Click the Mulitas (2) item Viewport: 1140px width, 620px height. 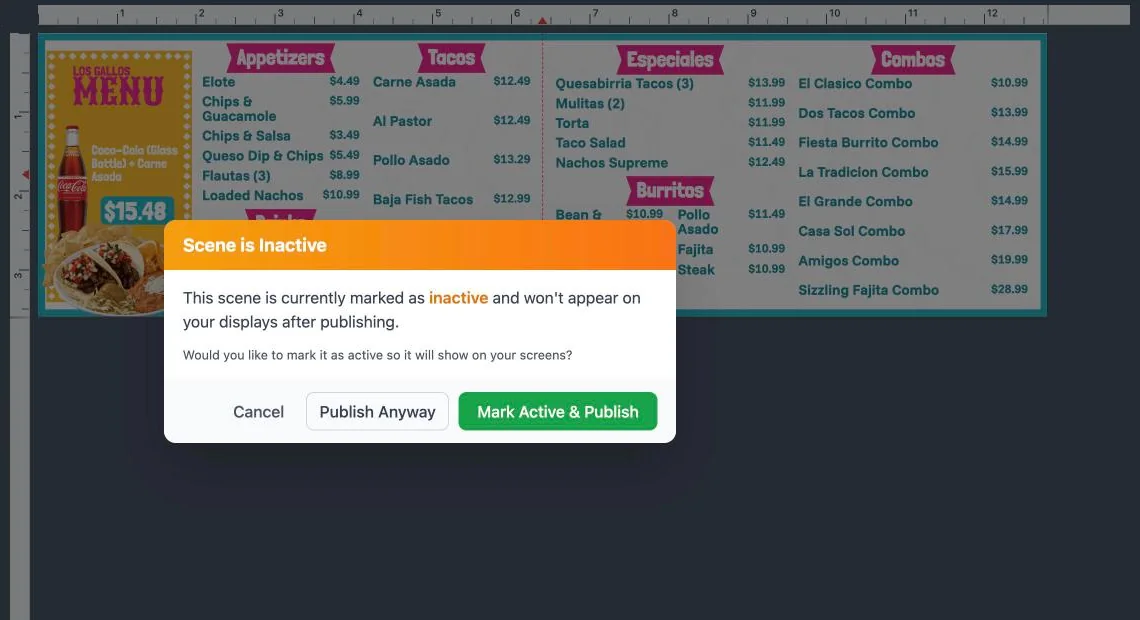click(590, 103)
